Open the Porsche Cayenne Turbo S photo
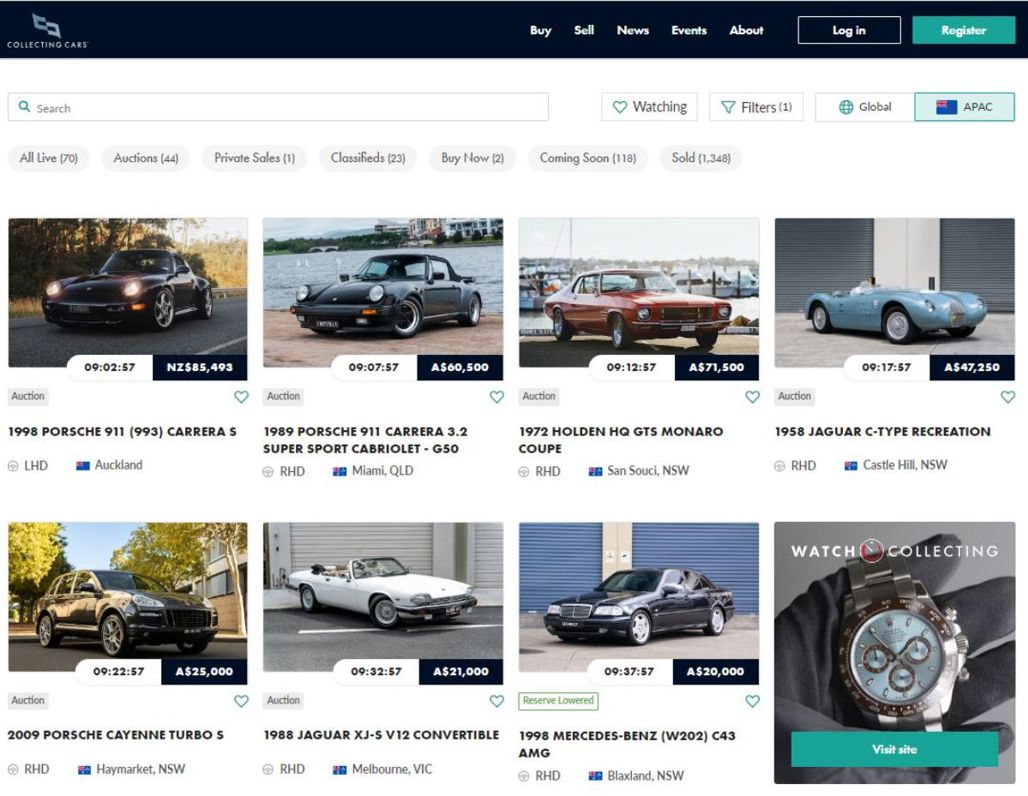 tap(128, 596)
